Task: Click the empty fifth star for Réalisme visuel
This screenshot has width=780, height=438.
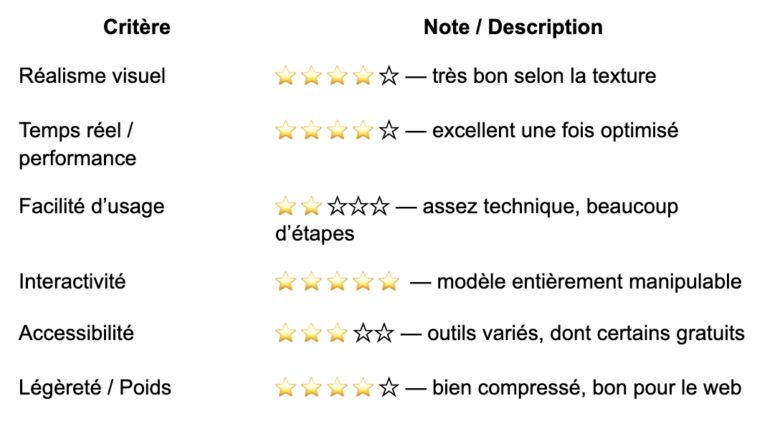Action: [x=389, y=76]
